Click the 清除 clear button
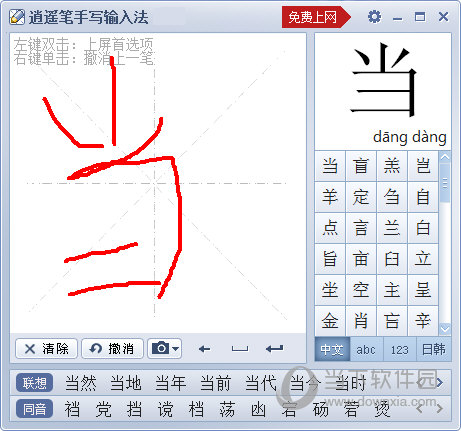 point(46,349)
